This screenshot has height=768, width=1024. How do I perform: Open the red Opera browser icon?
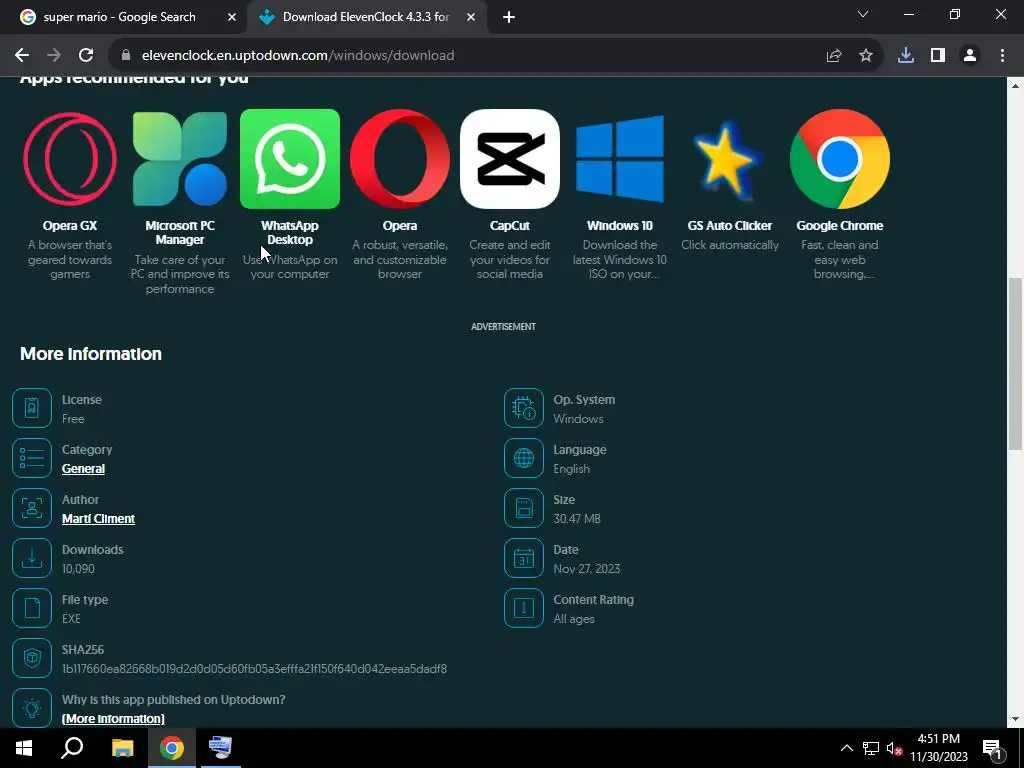click(x=400, y=159)
